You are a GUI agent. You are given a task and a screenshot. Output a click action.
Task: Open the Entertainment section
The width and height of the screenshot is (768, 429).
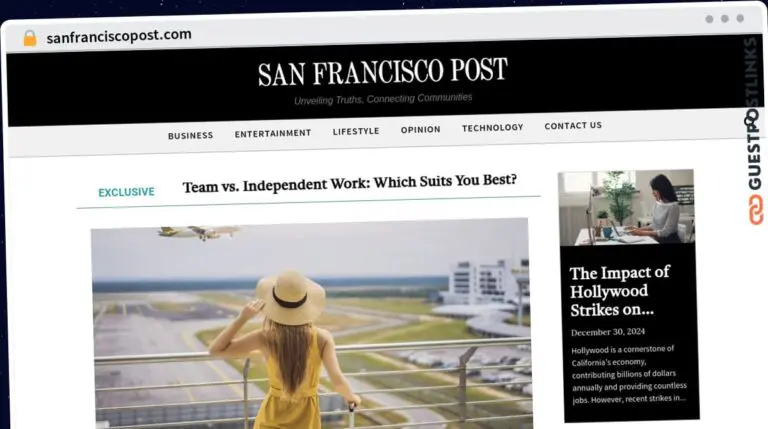pyautogui.click(x=273, y=133)
